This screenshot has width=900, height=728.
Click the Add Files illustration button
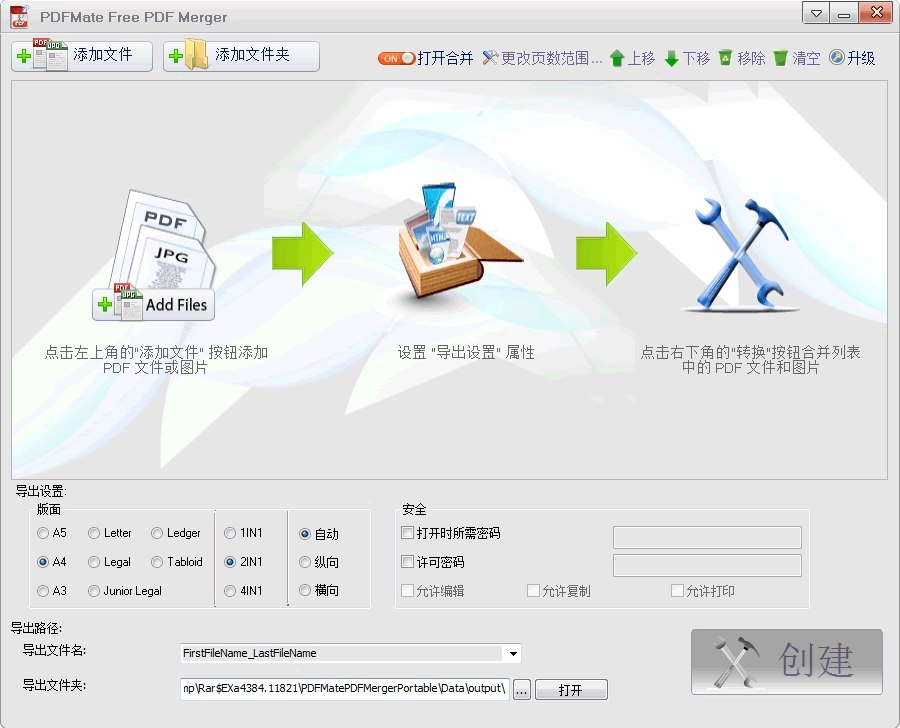(x=153, y=304)
